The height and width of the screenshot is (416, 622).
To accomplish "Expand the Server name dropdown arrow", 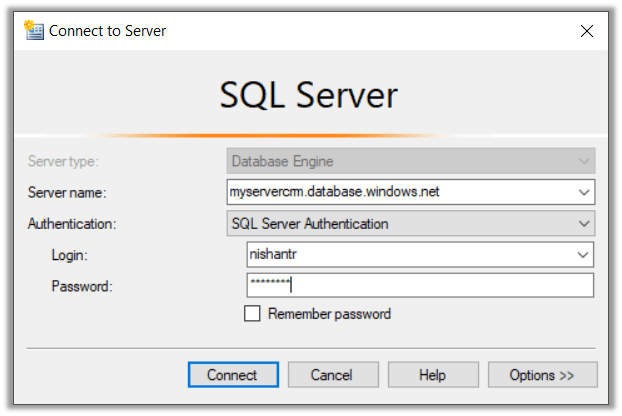I will click(x=583, y=191).
